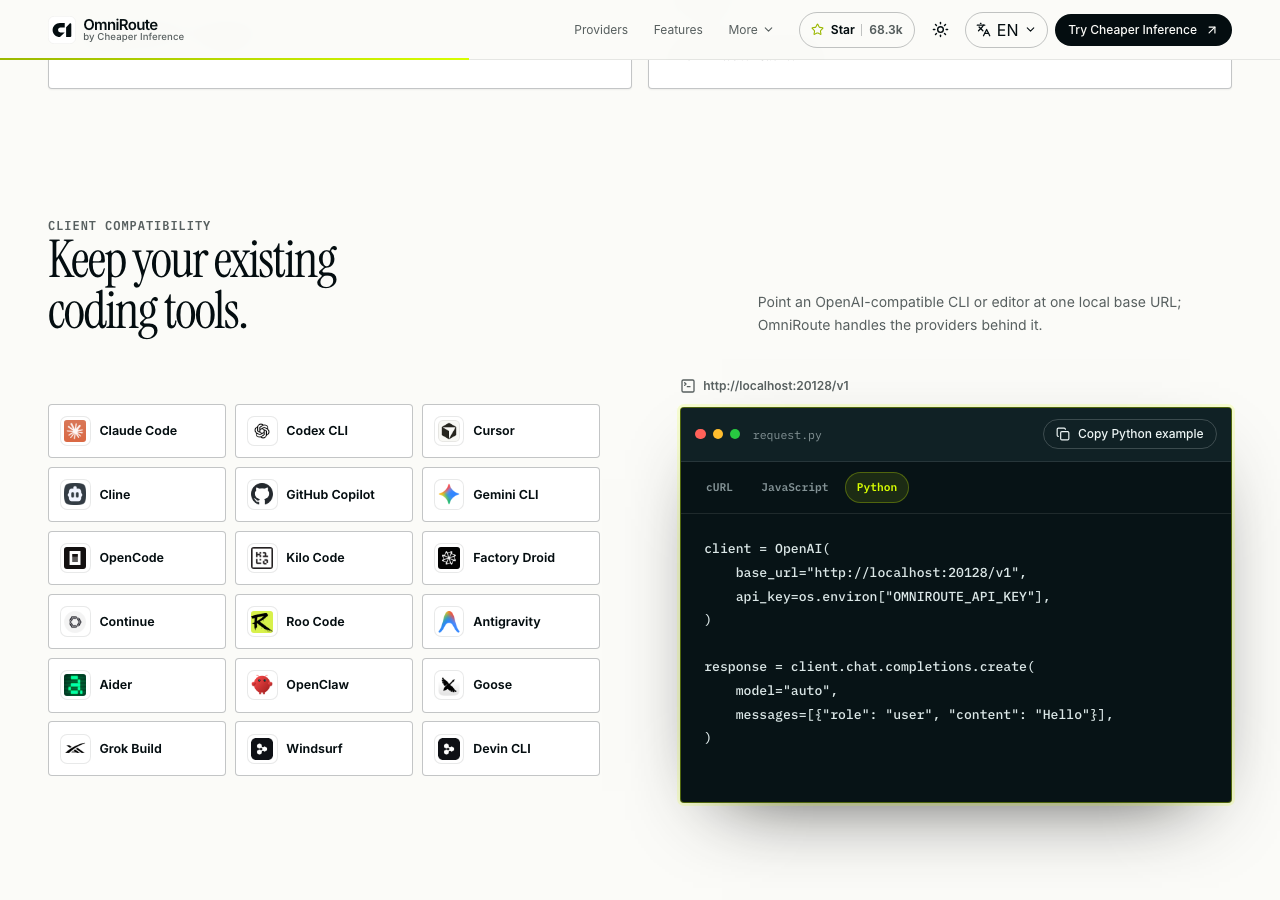Choose the Codex CLI icon
1280x900 pixels.
[x=262, y=431]
